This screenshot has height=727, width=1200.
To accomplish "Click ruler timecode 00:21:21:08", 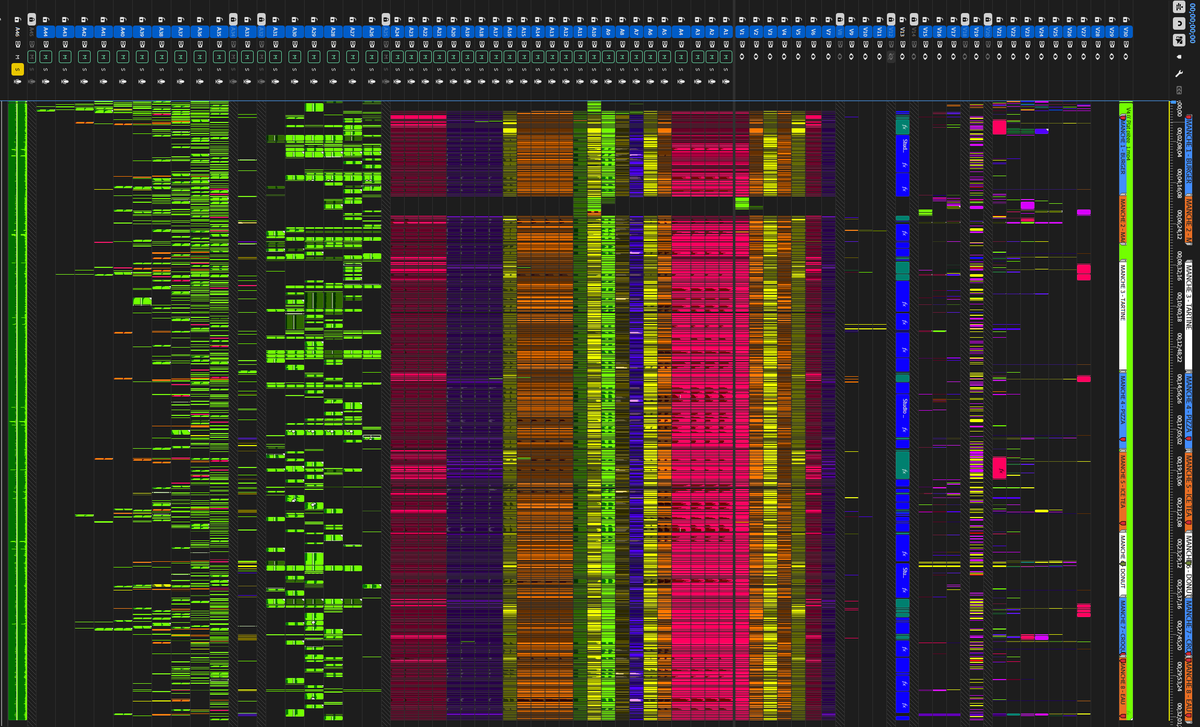I will tap(1179, 512).
